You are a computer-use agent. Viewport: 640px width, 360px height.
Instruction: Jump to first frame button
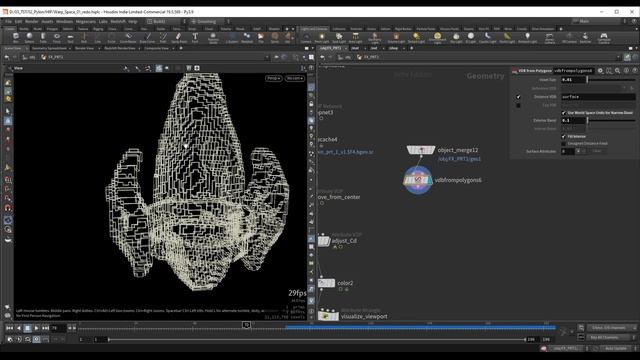point(9,328)
